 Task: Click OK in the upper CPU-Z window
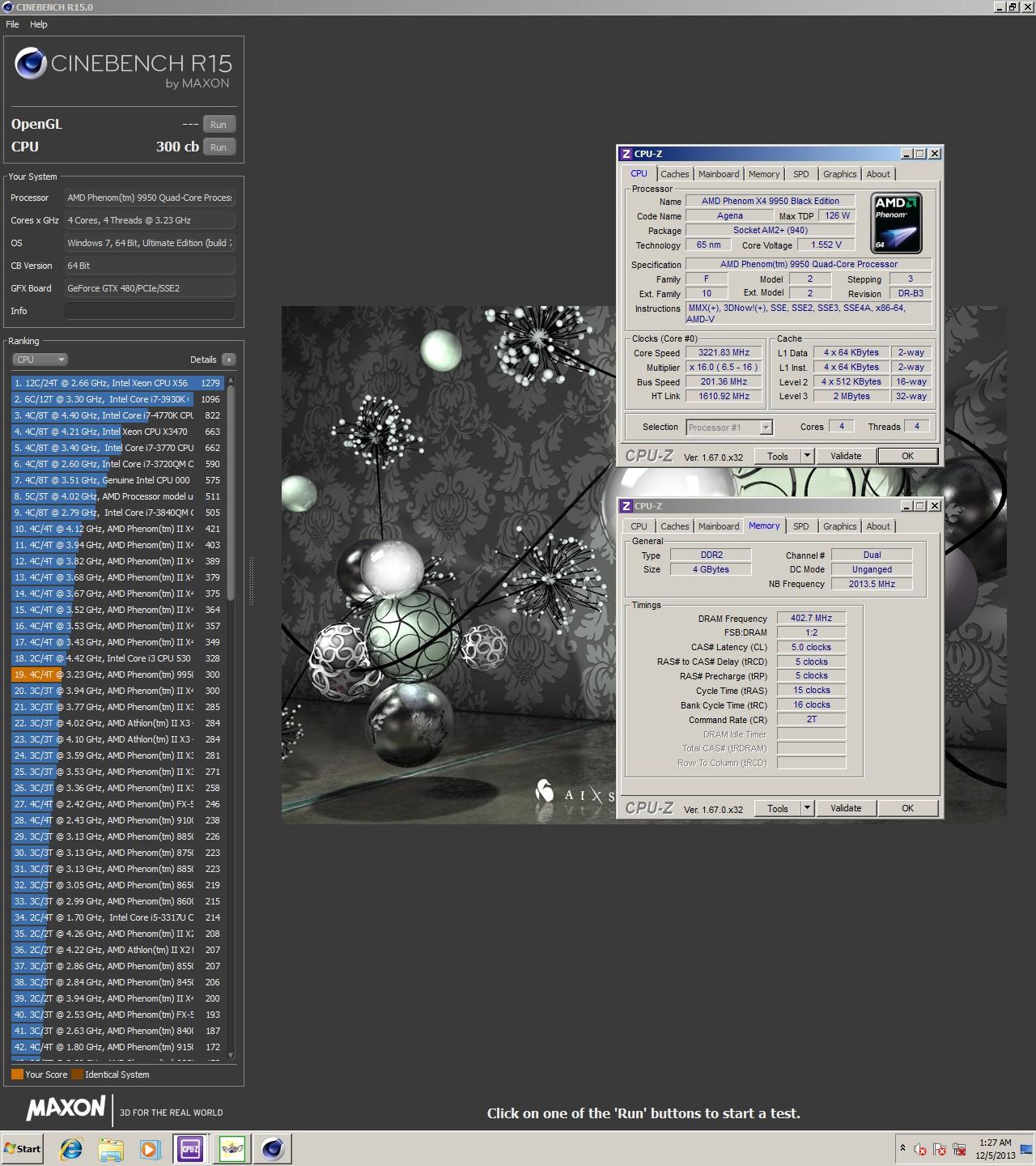[908, 456]
